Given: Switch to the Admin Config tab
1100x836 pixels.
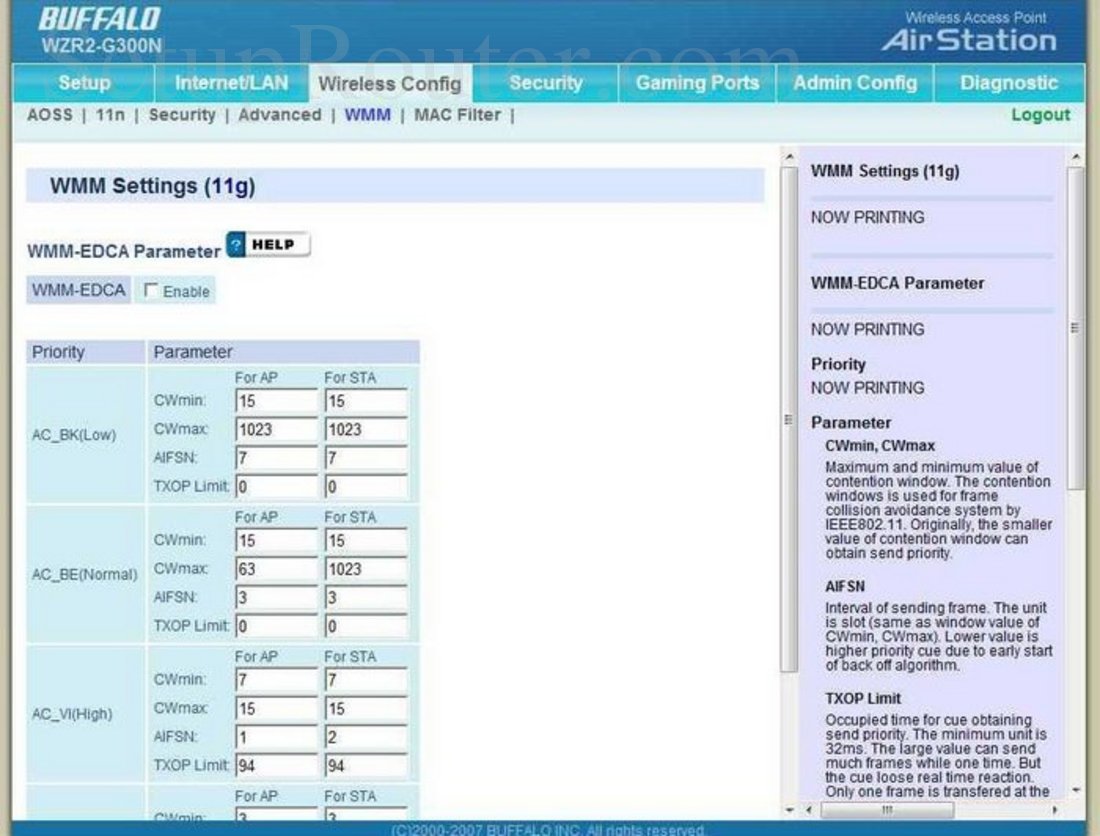Looking at the screenshot, I should click(x=855, y=84).
